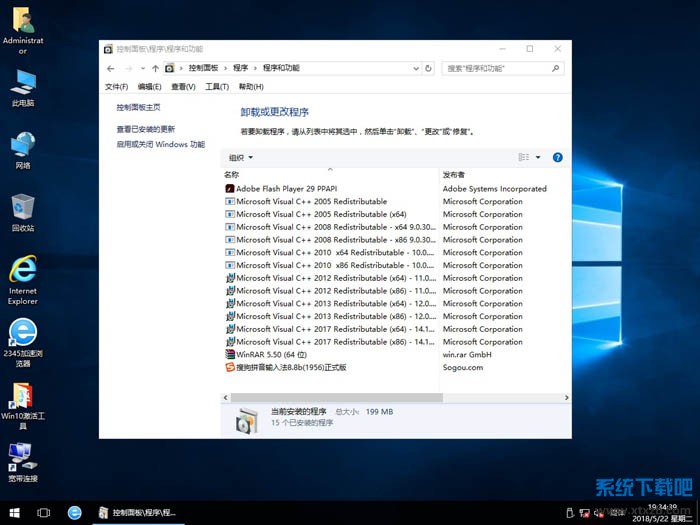Open Task View on the taskbar

(x=43, y=512)
